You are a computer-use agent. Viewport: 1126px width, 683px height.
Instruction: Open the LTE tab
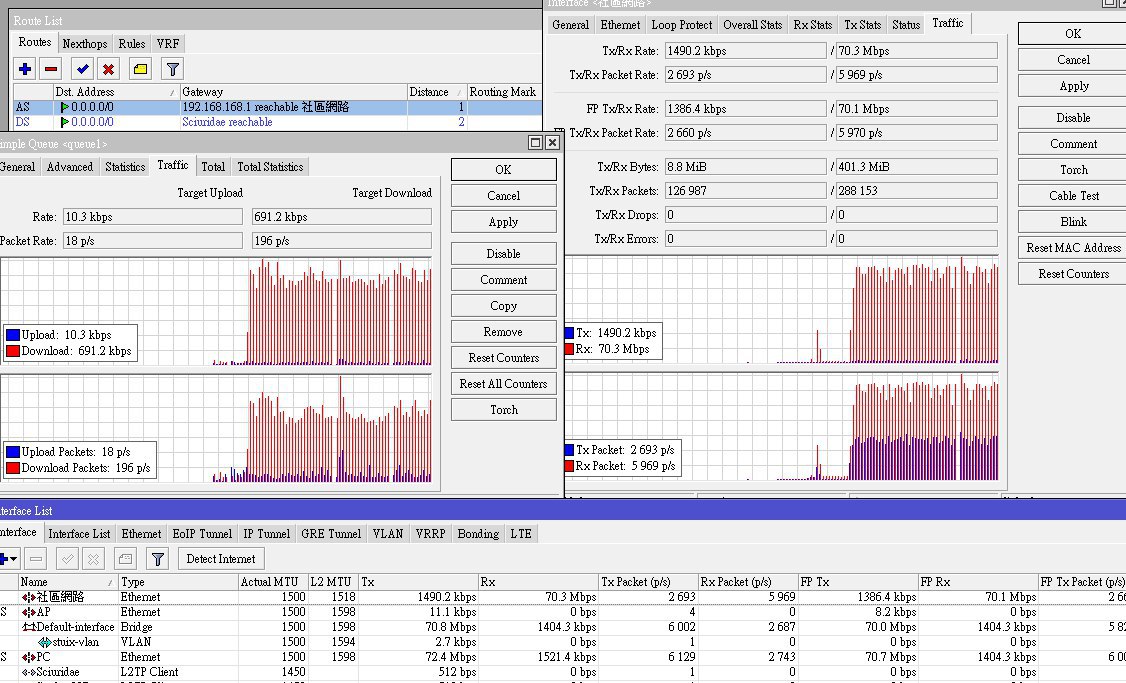coord(521,534)
